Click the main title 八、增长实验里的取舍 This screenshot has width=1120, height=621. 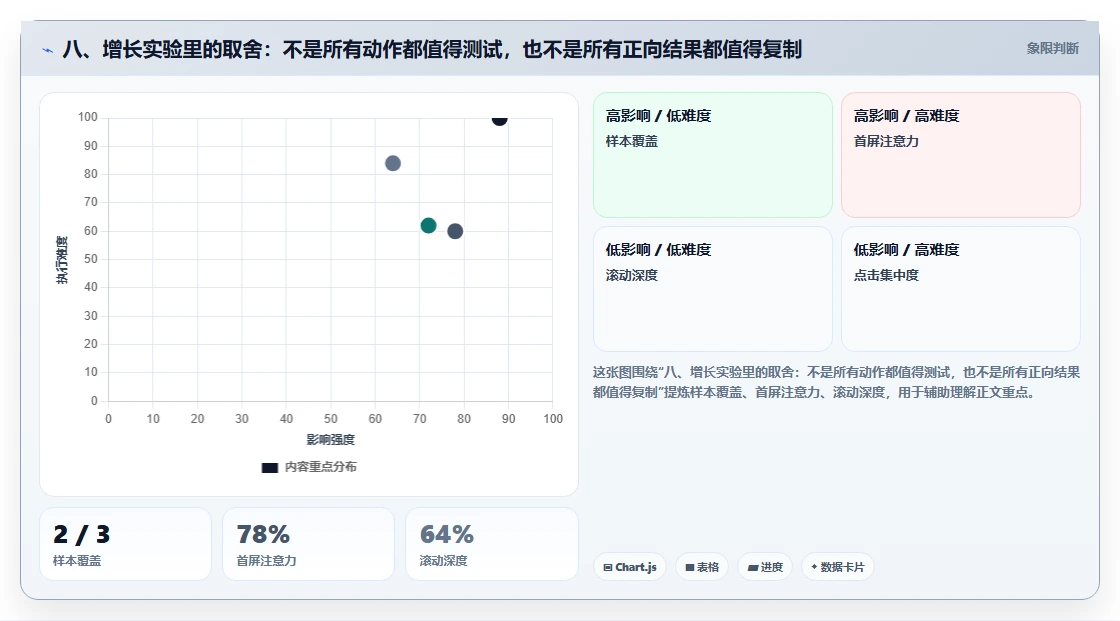point(432,49)
